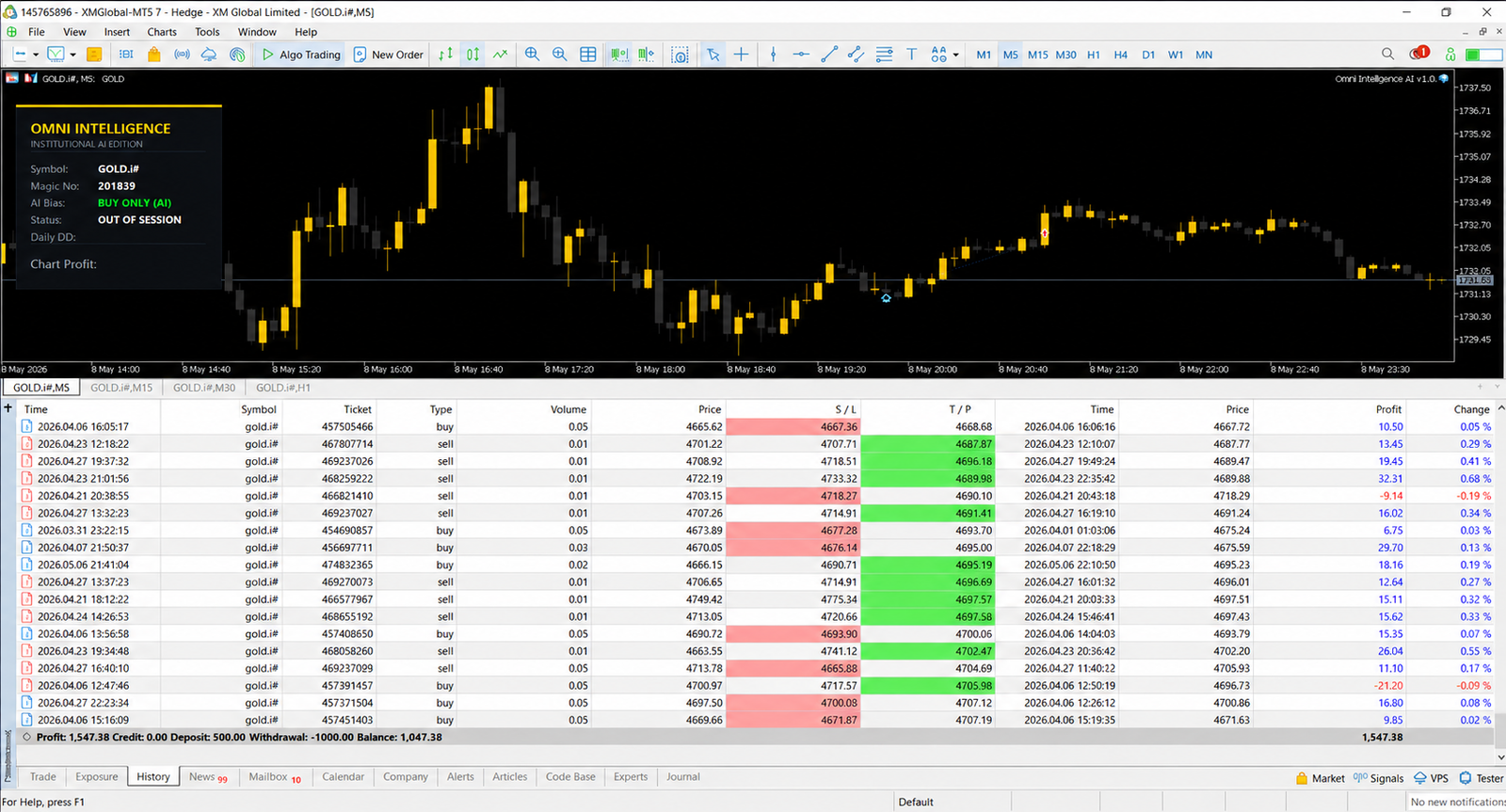
Task: Switch chart to line chart style
Action: (x=500, y=55)
